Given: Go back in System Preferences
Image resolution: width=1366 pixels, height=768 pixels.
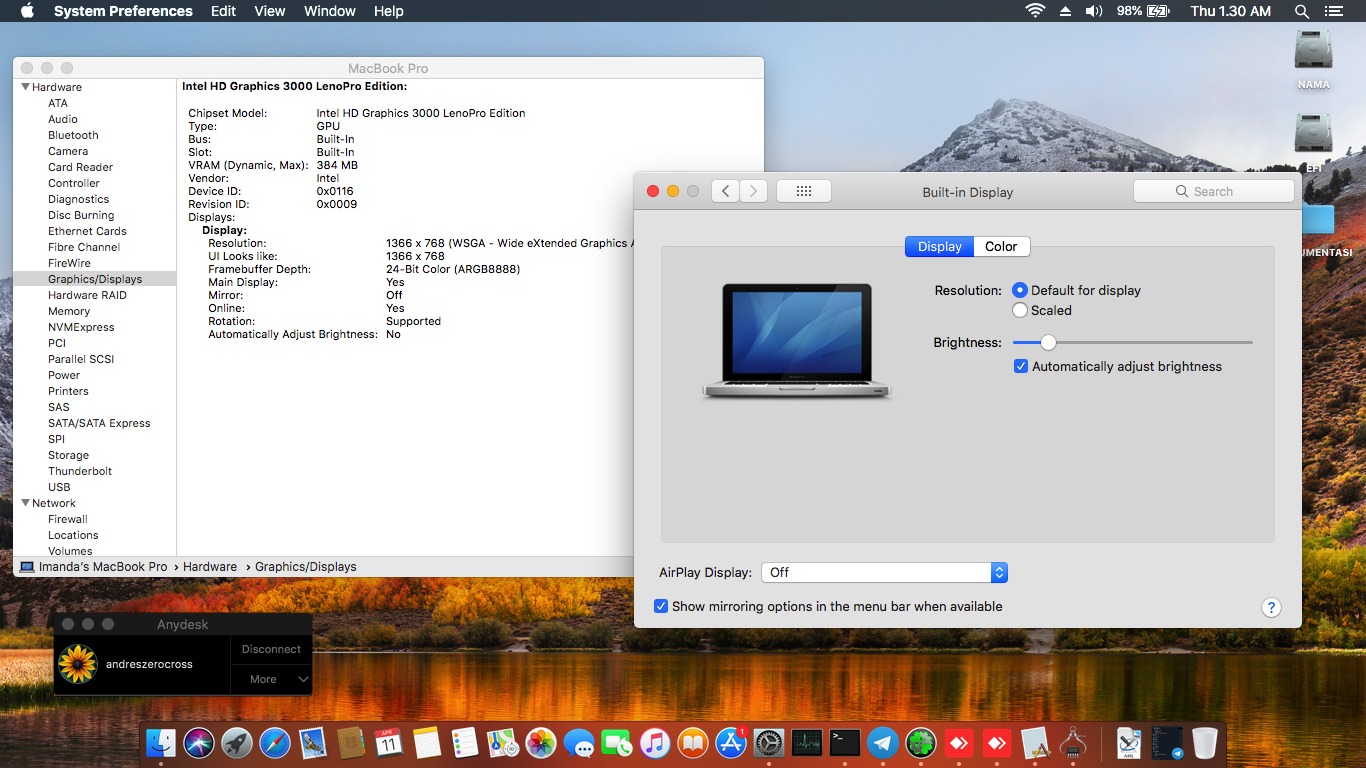Looking at the screenshot, I should (725, 191).
